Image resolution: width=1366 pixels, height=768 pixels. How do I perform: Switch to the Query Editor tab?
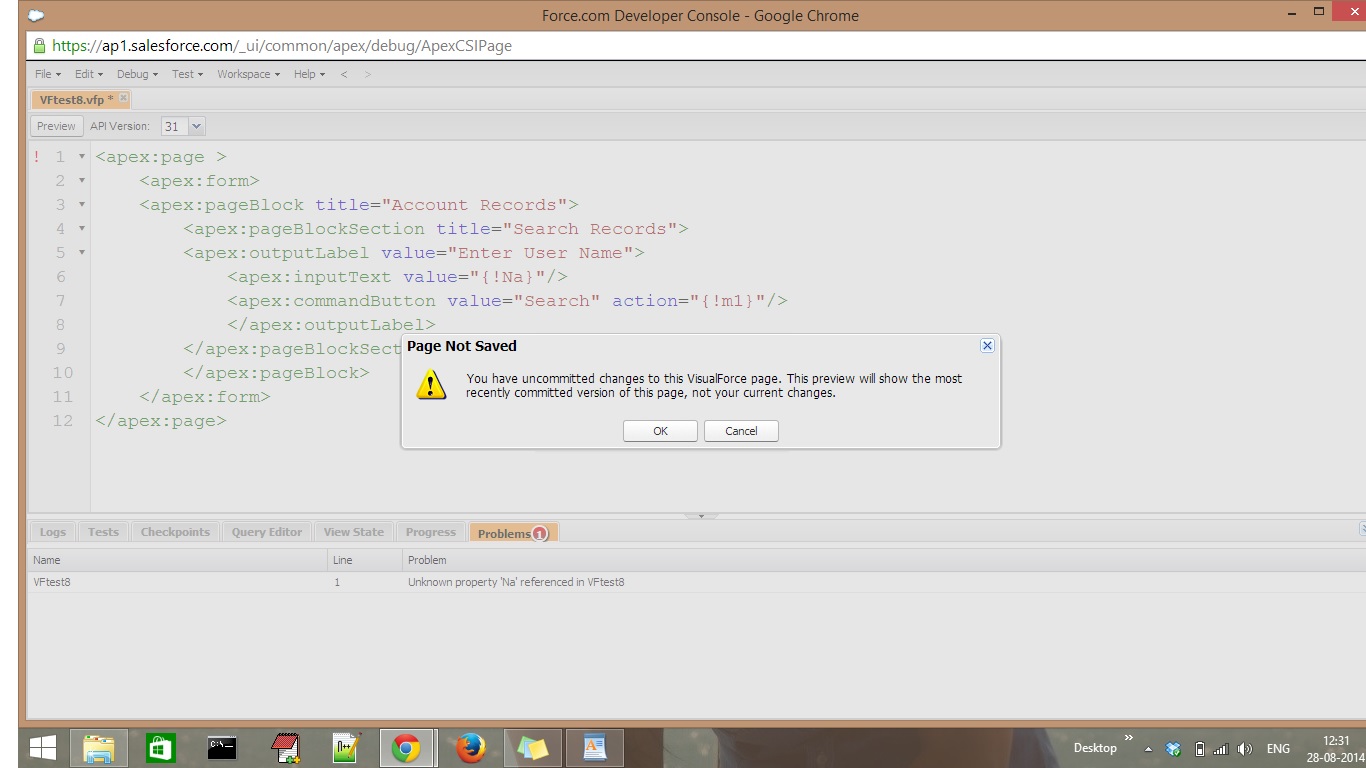[266, 532]
